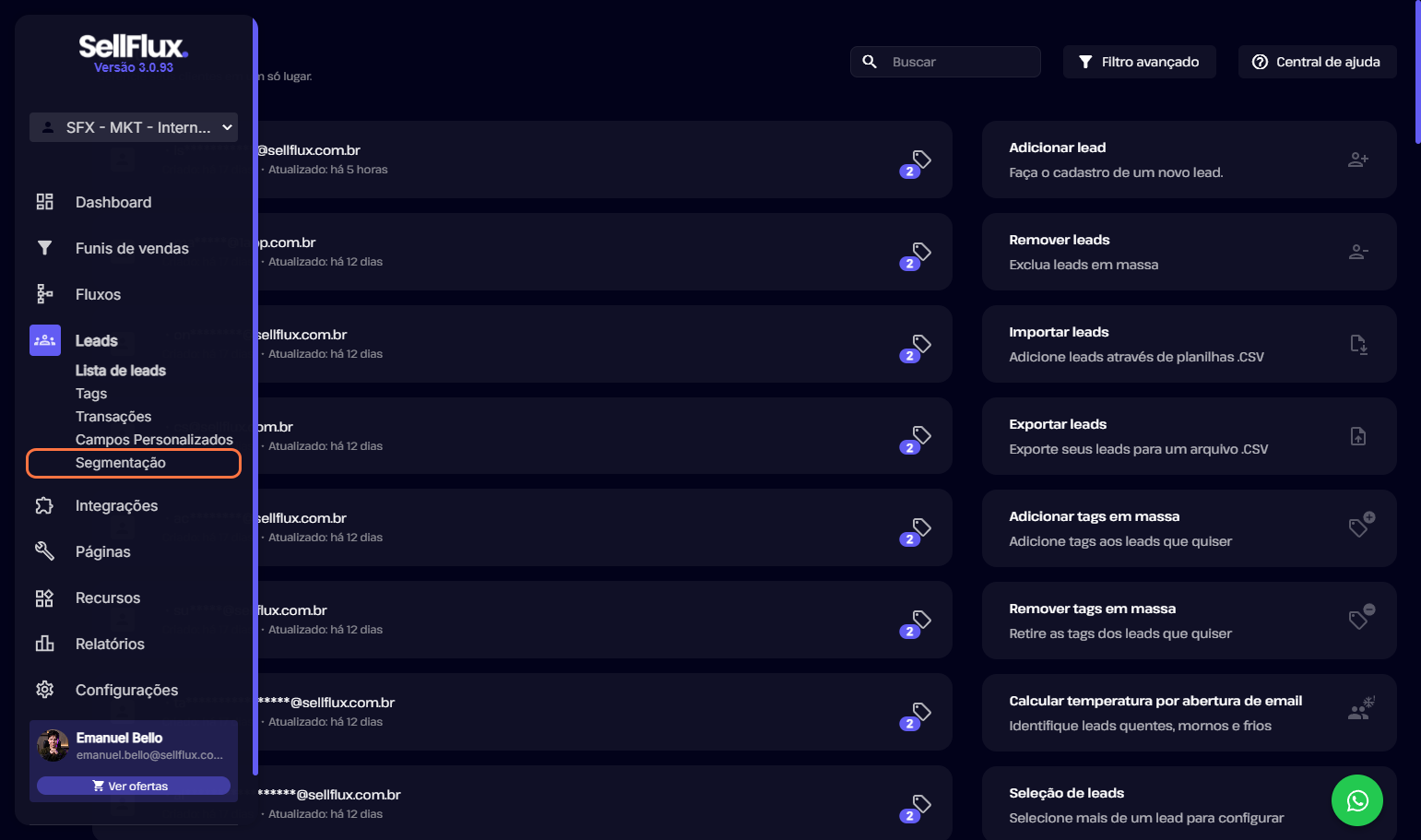Open the Integrações puzzle icon
This screenshot has height=840, width=1421.
(x=44, y=505)
